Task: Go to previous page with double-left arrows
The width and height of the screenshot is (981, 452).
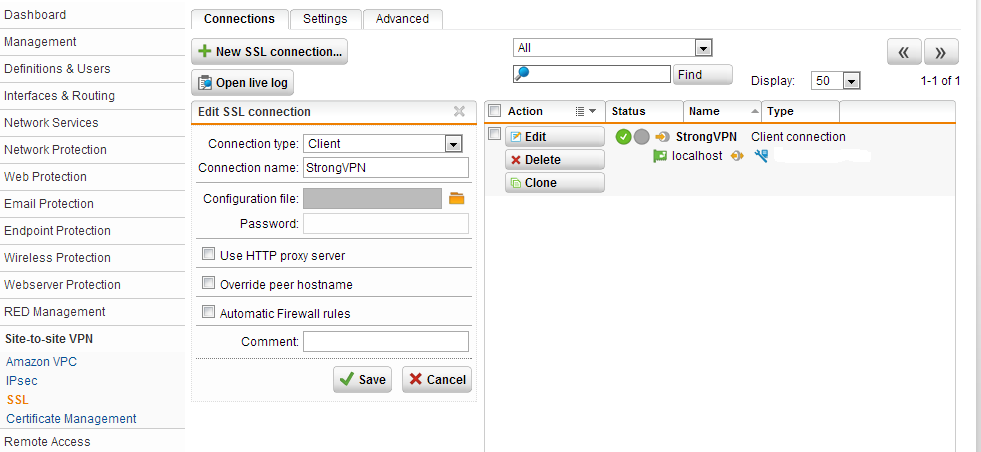Action: (904, 53)
